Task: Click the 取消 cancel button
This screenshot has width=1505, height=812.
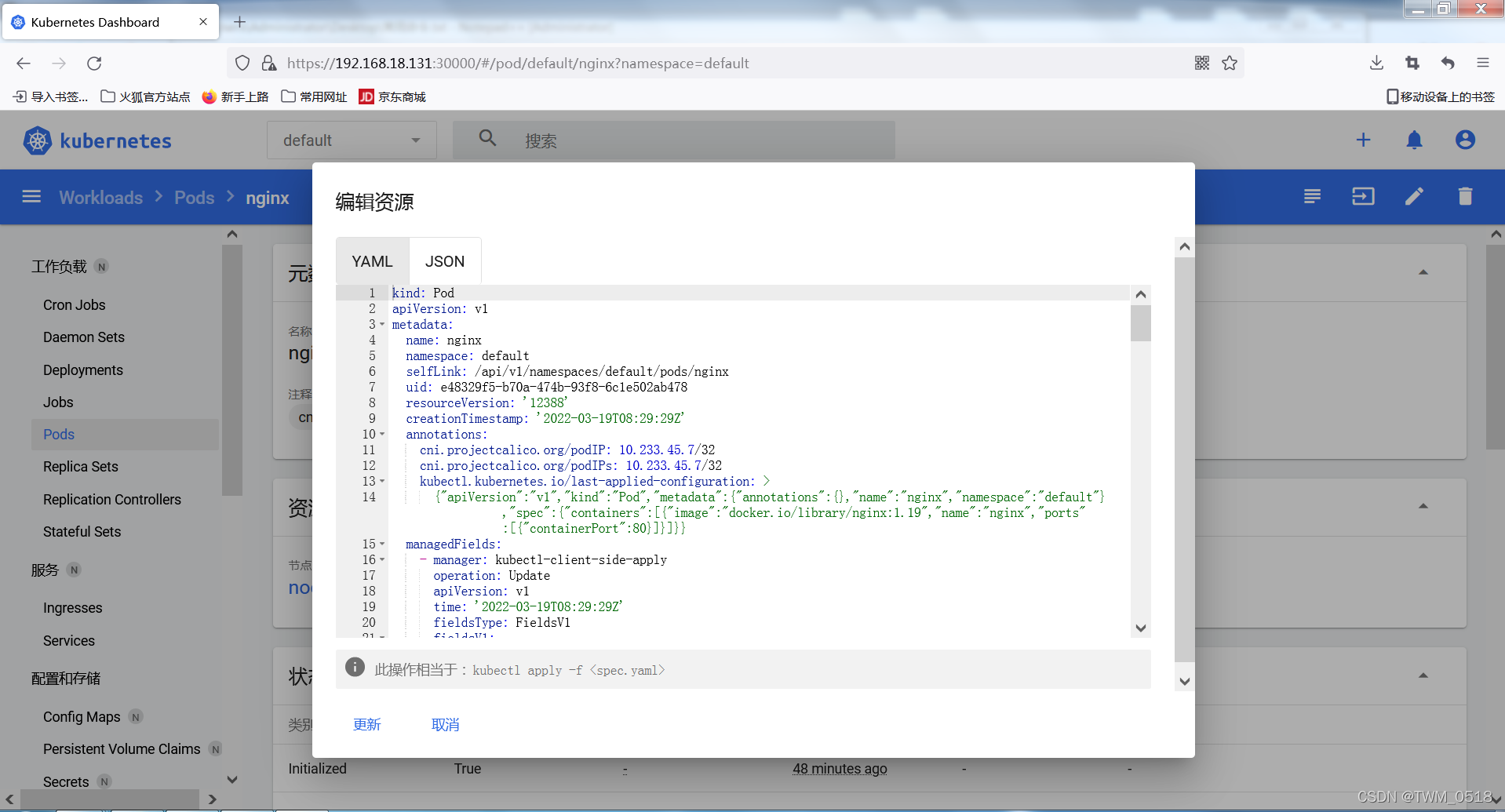Action: 445,725
